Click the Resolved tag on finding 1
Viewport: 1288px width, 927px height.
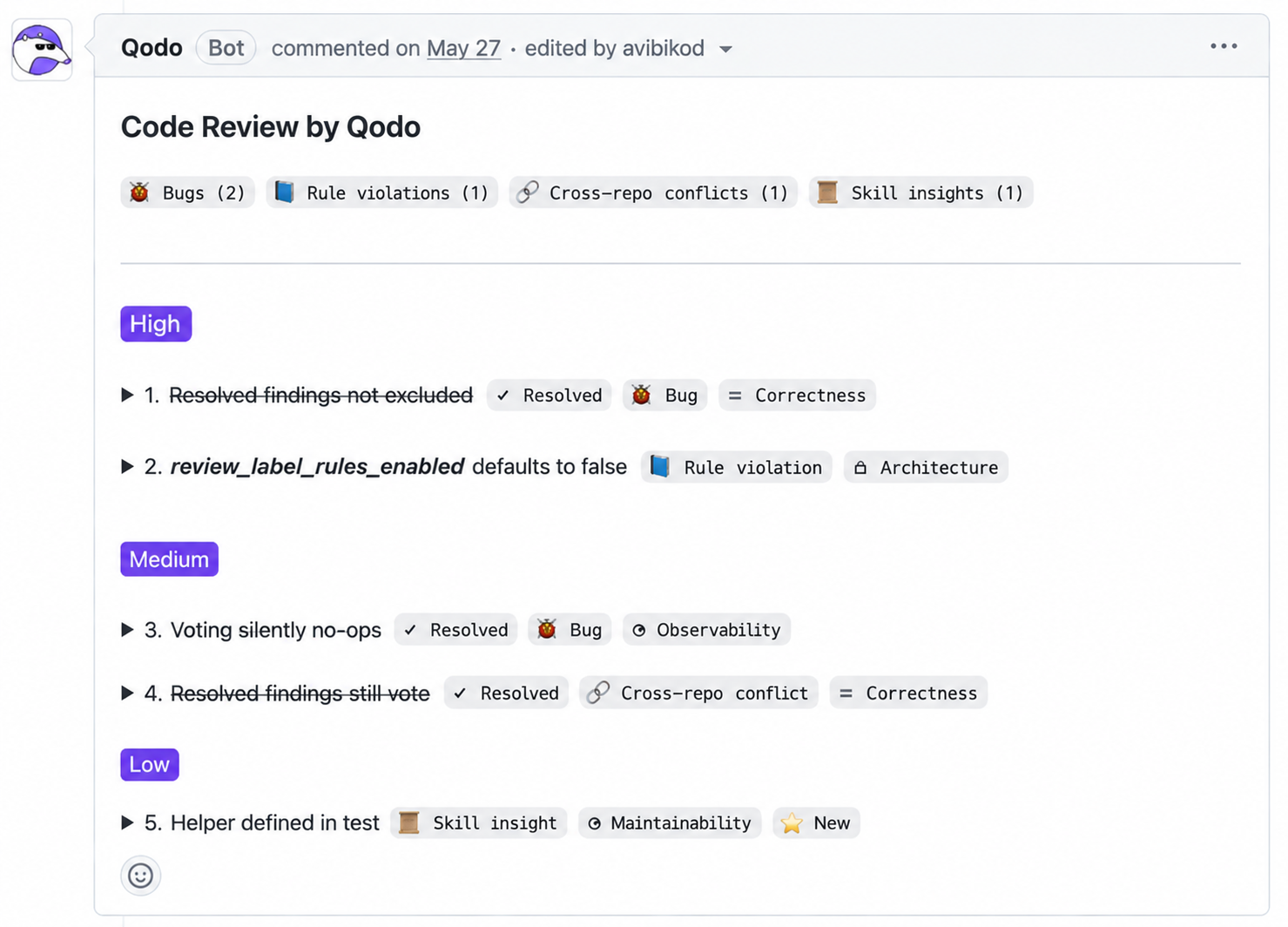[549, 396]
